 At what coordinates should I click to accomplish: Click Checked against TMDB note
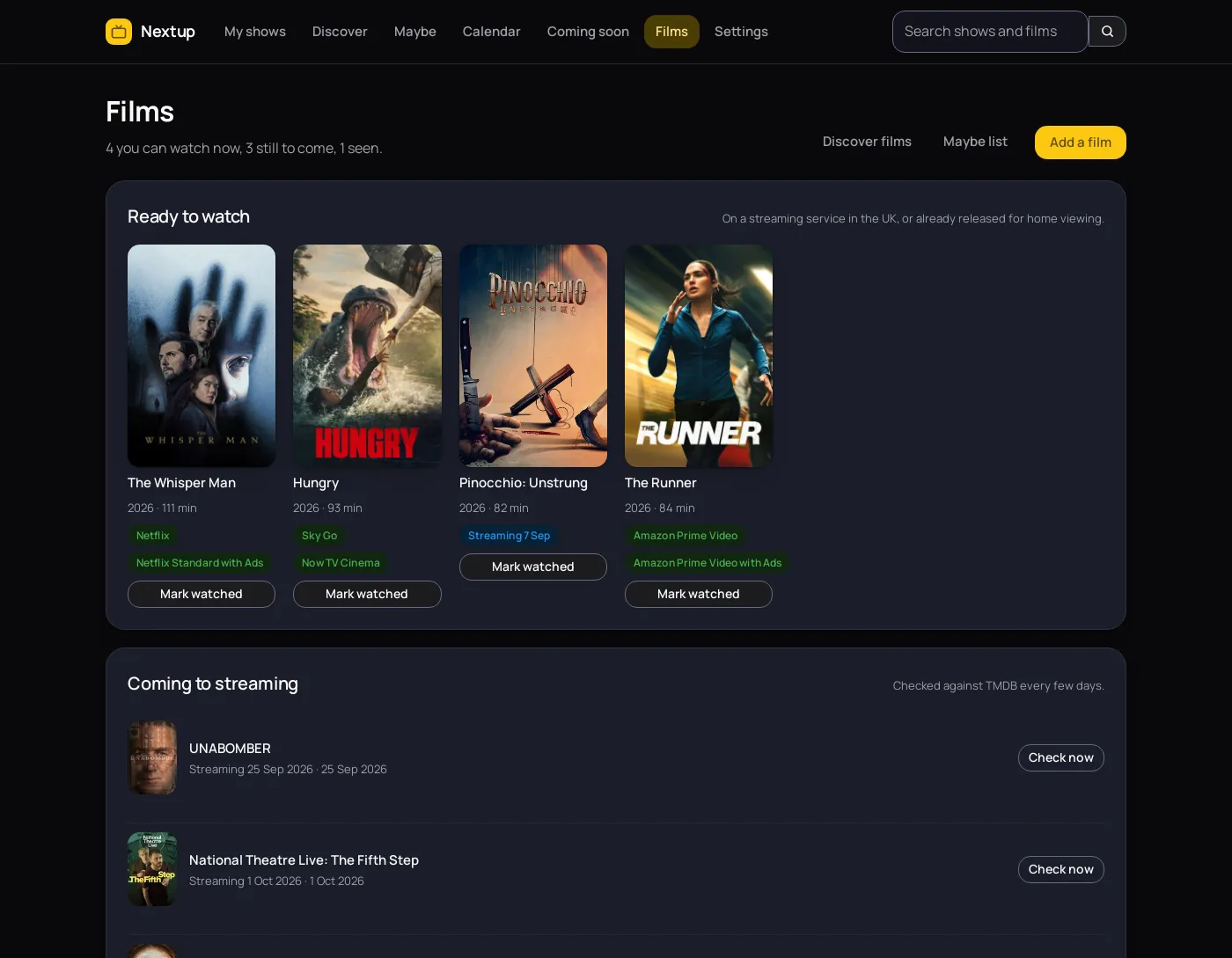999,686
